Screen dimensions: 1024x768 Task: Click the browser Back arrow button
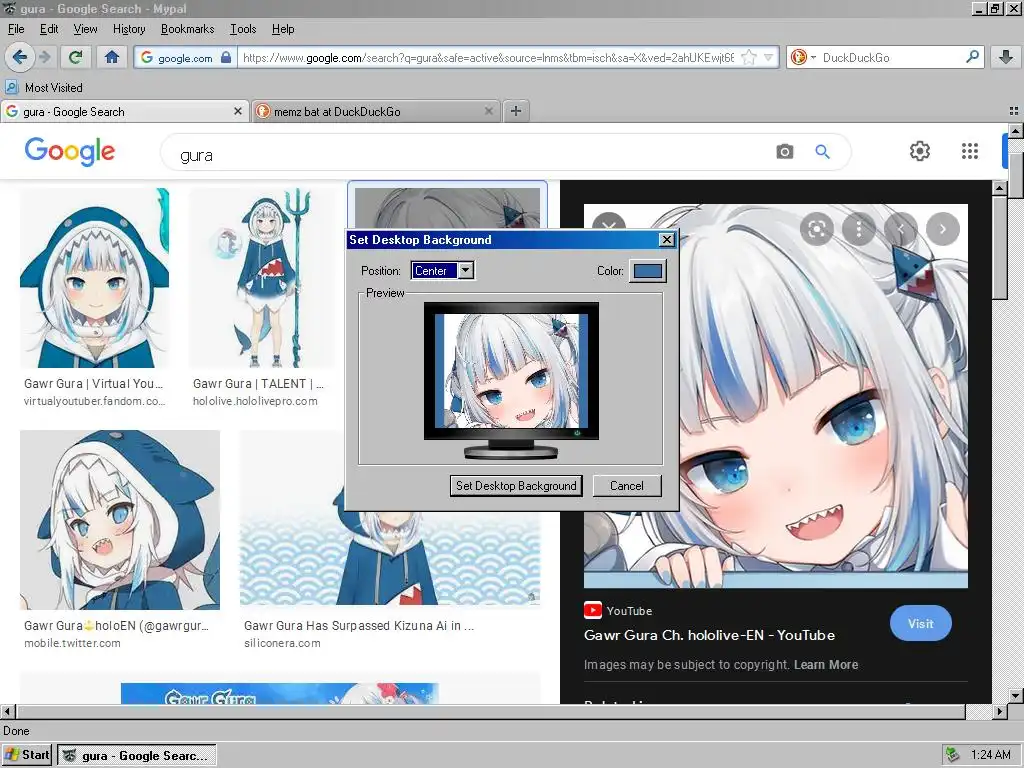[x=20, y=57]
